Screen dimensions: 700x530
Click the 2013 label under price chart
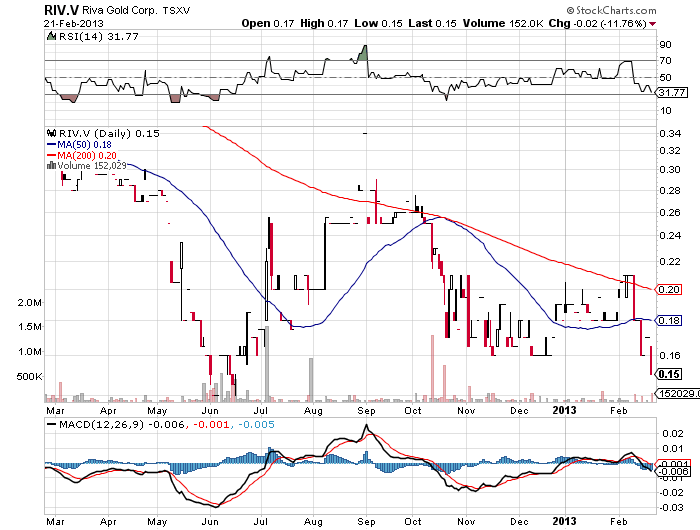[564, 410]
